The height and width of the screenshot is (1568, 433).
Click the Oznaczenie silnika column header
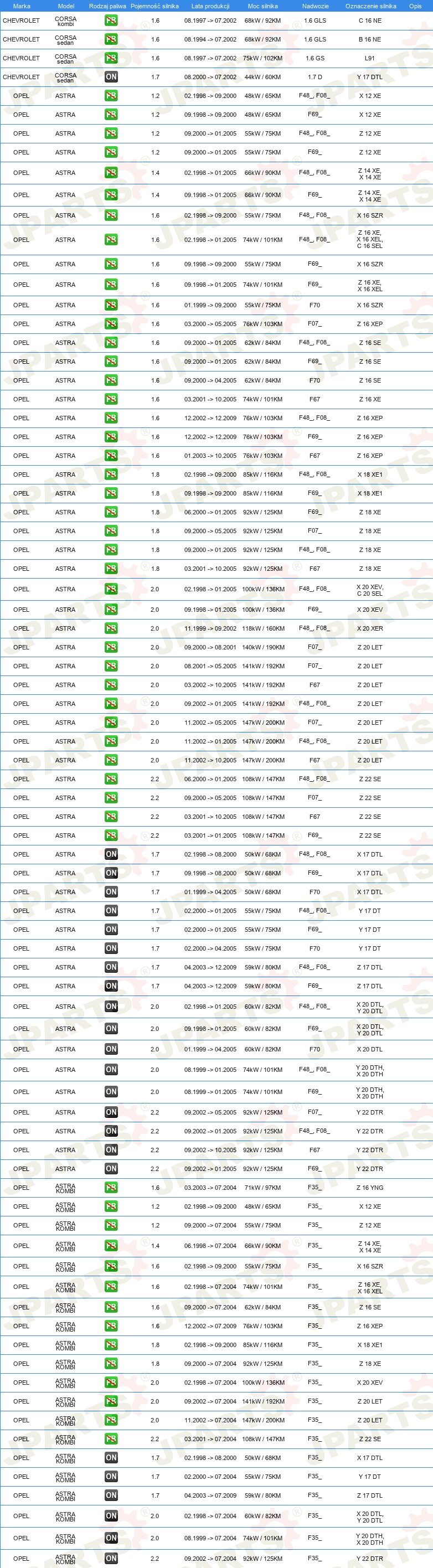pos(370,6)
